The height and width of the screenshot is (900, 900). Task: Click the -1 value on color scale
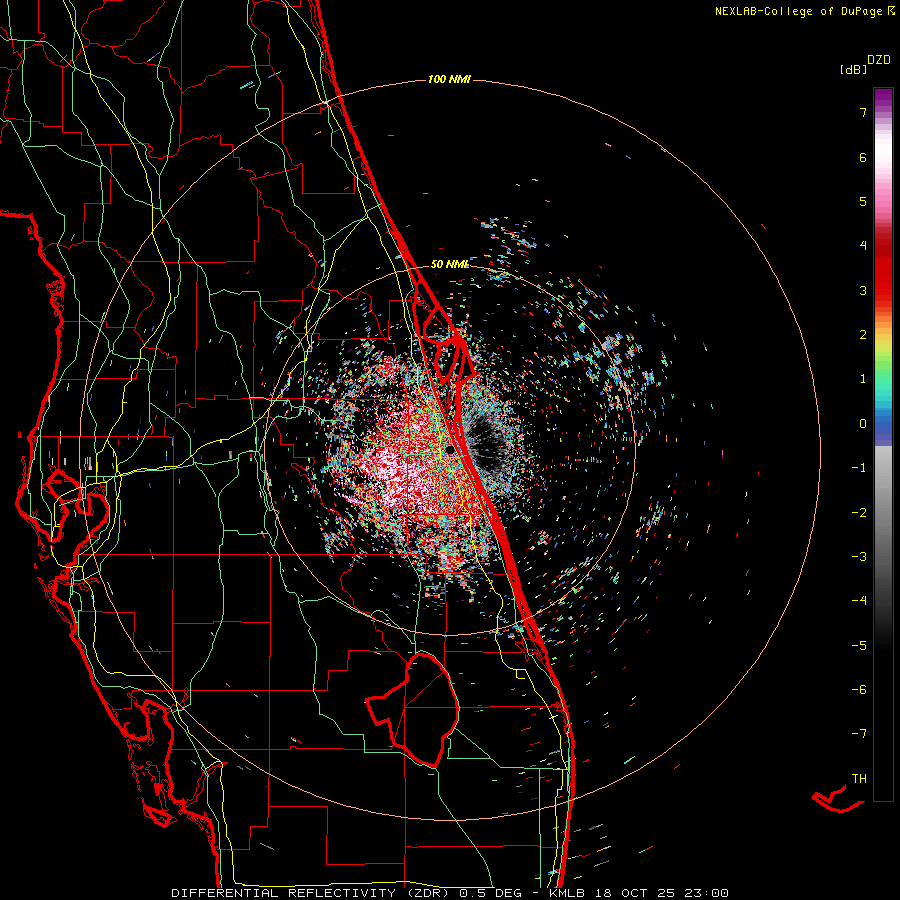pyautogui.click(x=859, y=468)
